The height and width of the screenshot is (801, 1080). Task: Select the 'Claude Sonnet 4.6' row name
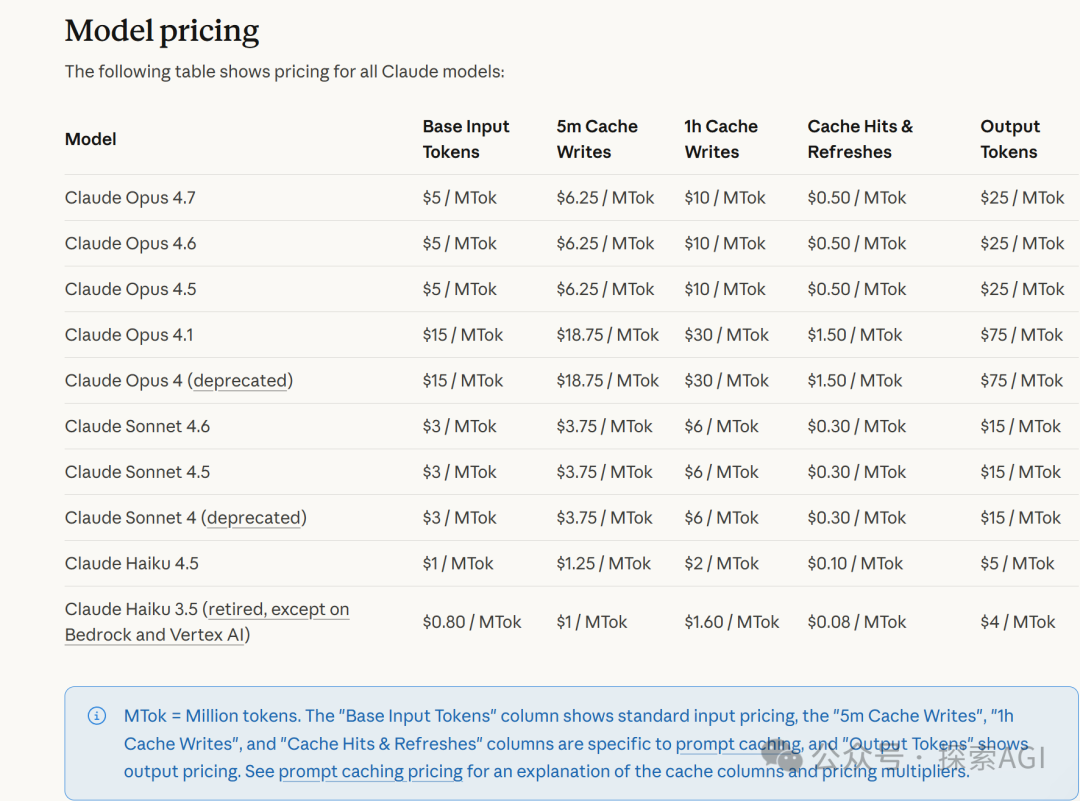pos(137,426)
